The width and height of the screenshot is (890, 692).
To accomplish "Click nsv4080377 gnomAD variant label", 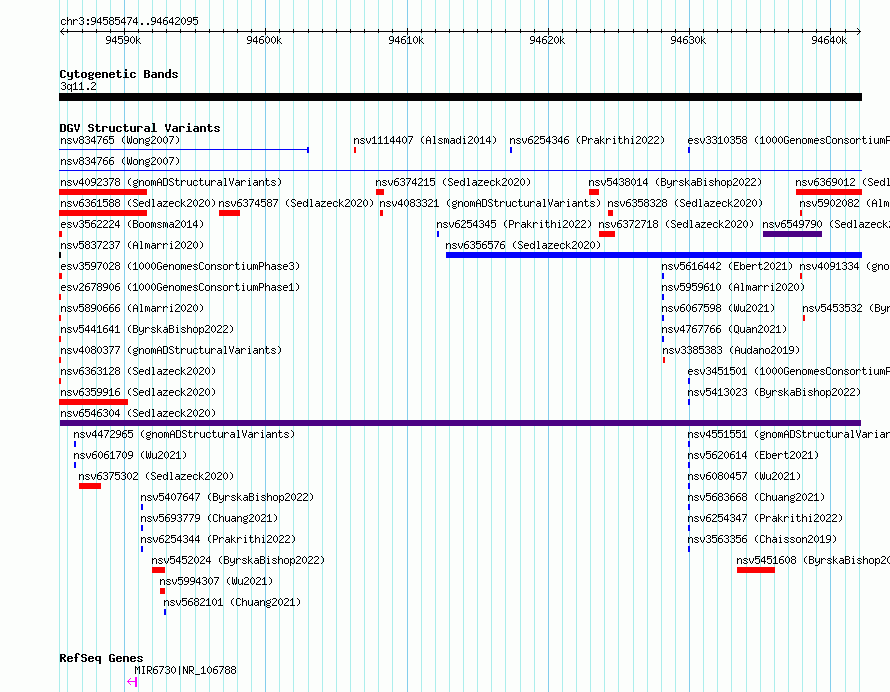I will click(171, 350).
